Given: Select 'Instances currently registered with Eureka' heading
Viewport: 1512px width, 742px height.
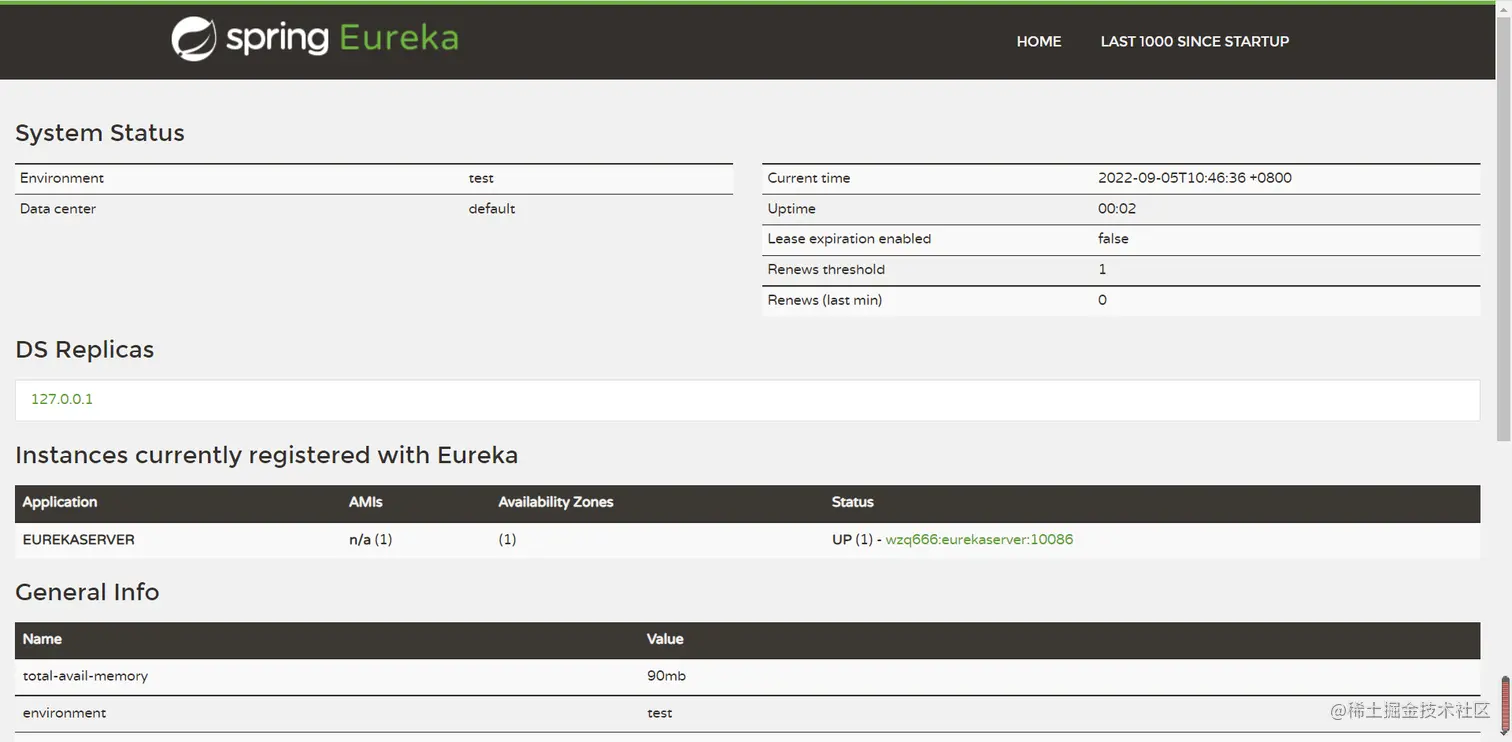Looking at the screenshot, I should click(267, 455).
